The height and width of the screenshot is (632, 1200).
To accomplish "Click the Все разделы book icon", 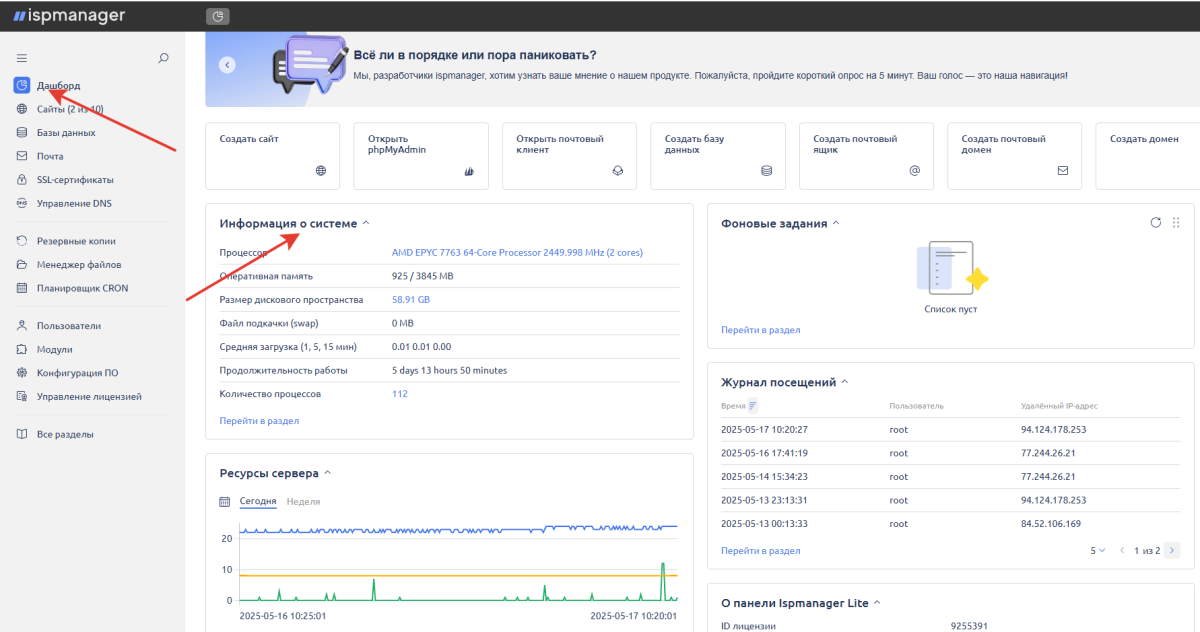I will (22, 434).
